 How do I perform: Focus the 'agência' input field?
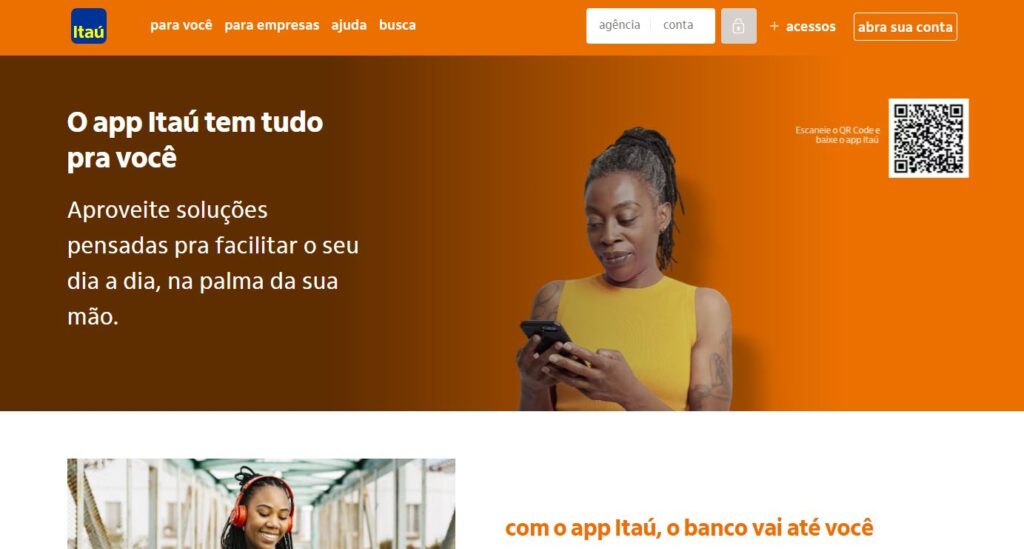pos(619,25)
